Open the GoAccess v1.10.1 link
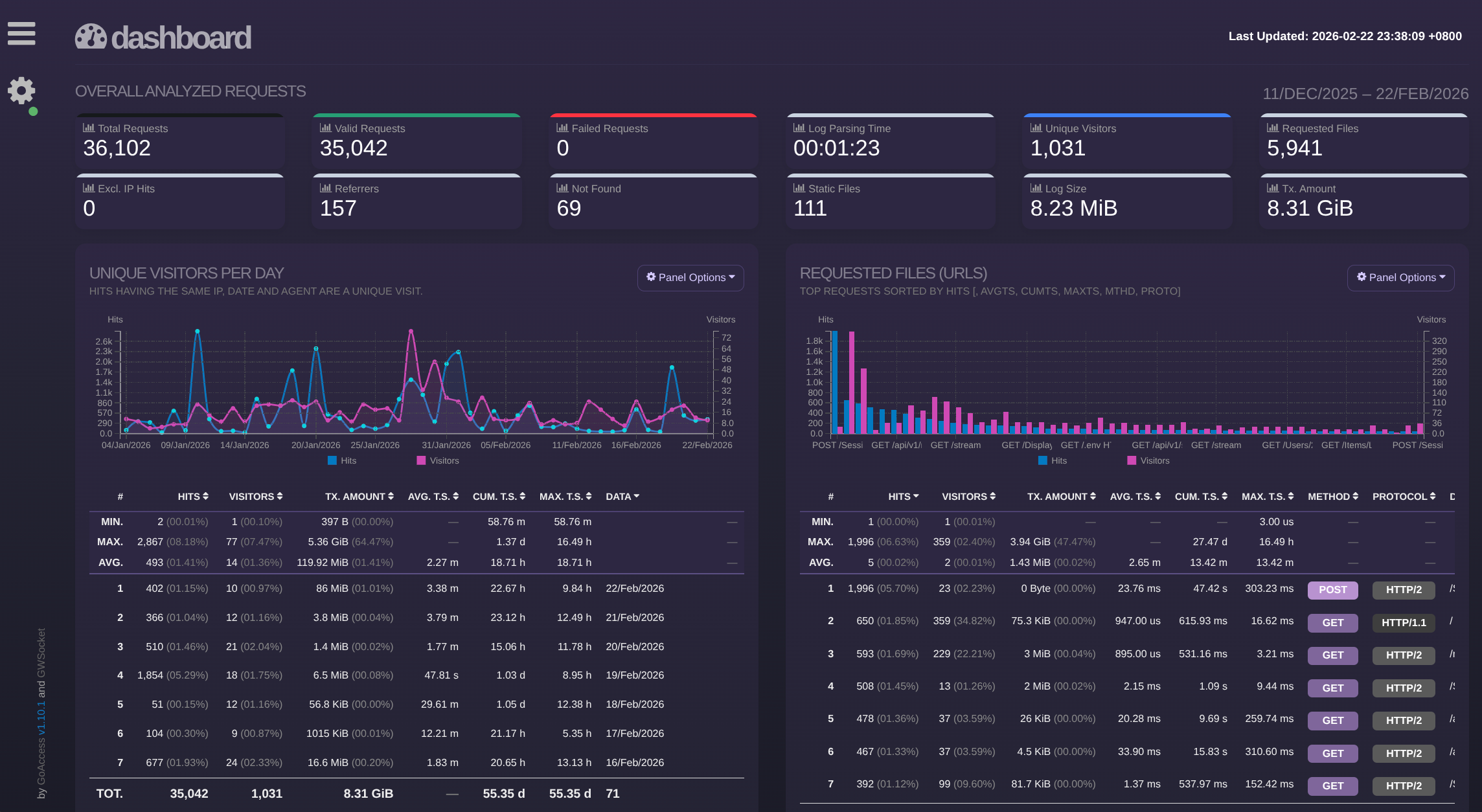Image resolution: width=1482 pixels, height=812 pixels. pyautogui.click(x=41, y=717)
